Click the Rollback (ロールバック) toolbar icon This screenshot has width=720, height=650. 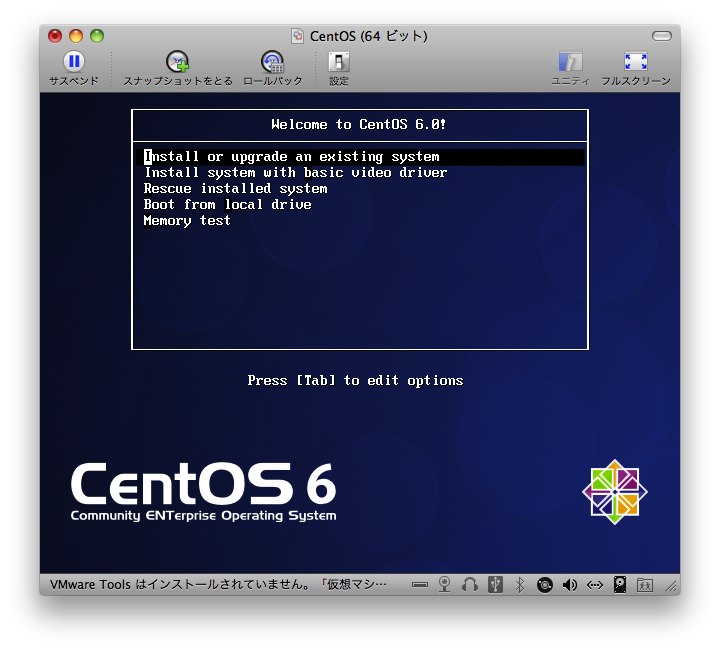point(272,62)
